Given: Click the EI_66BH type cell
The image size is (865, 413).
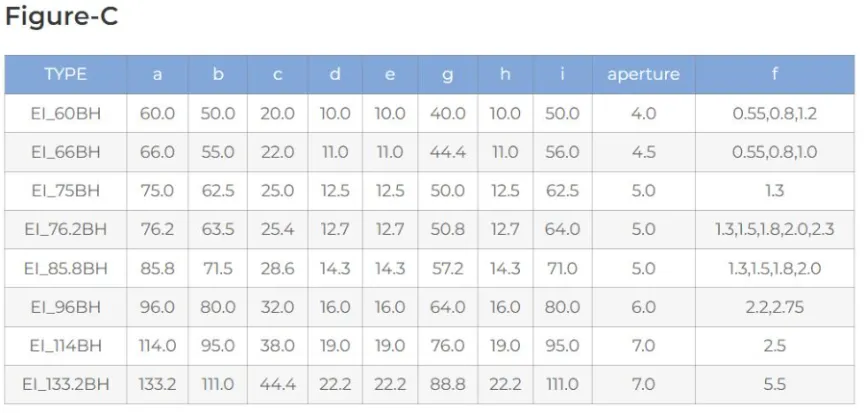Looking at the screenshot, I should (x=66, y=152).
